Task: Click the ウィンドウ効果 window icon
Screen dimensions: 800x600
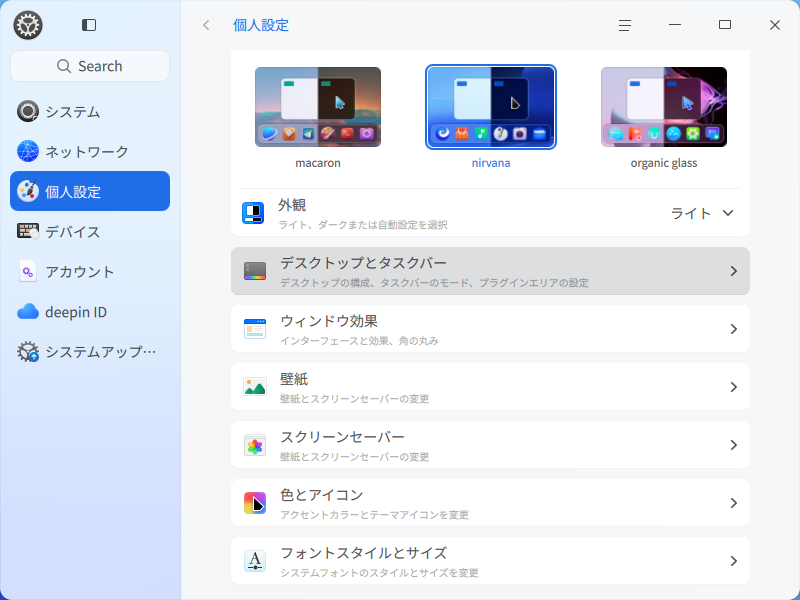Action: point(255,329)
